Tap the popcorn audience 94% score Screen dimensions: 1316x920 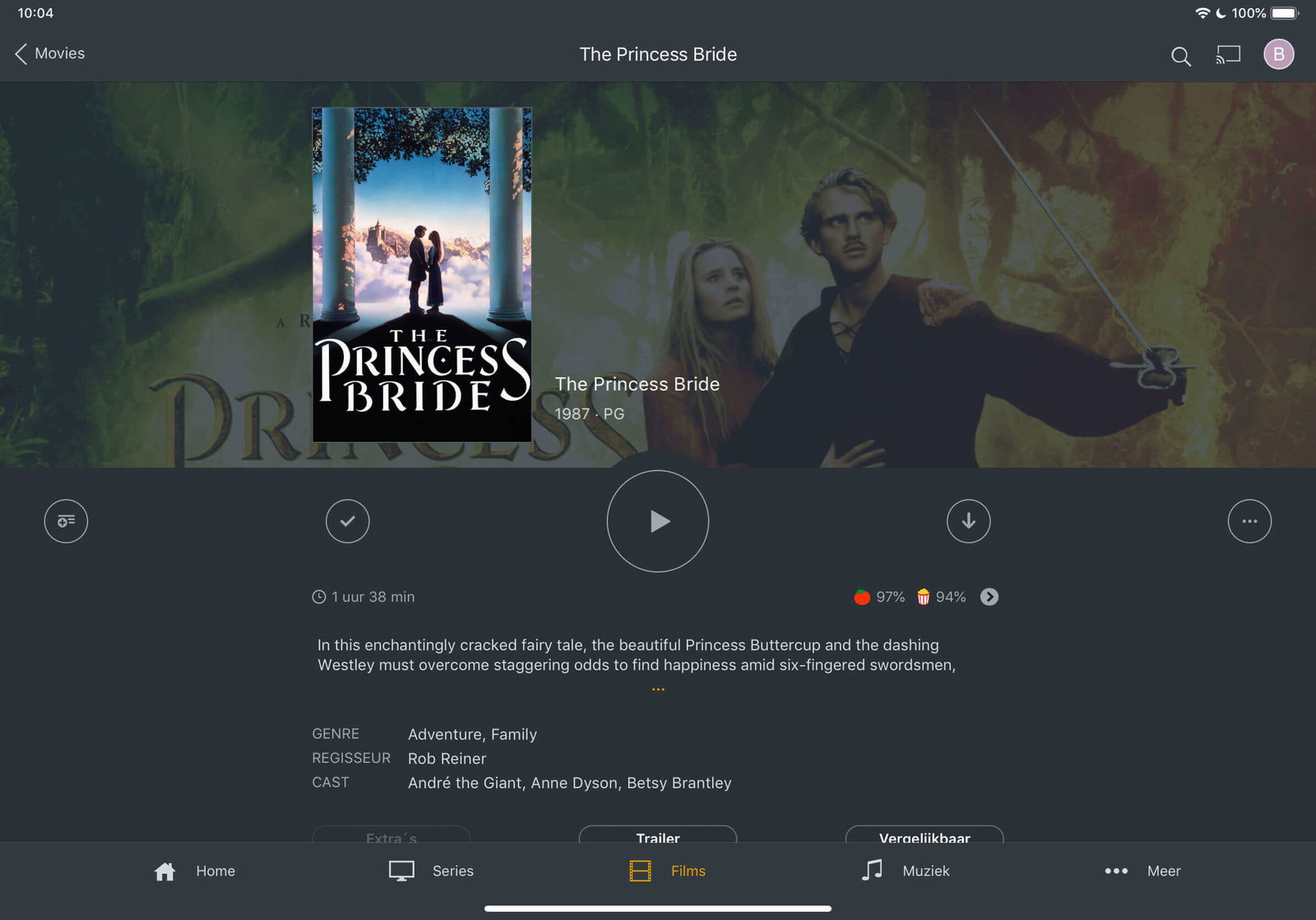941,597
